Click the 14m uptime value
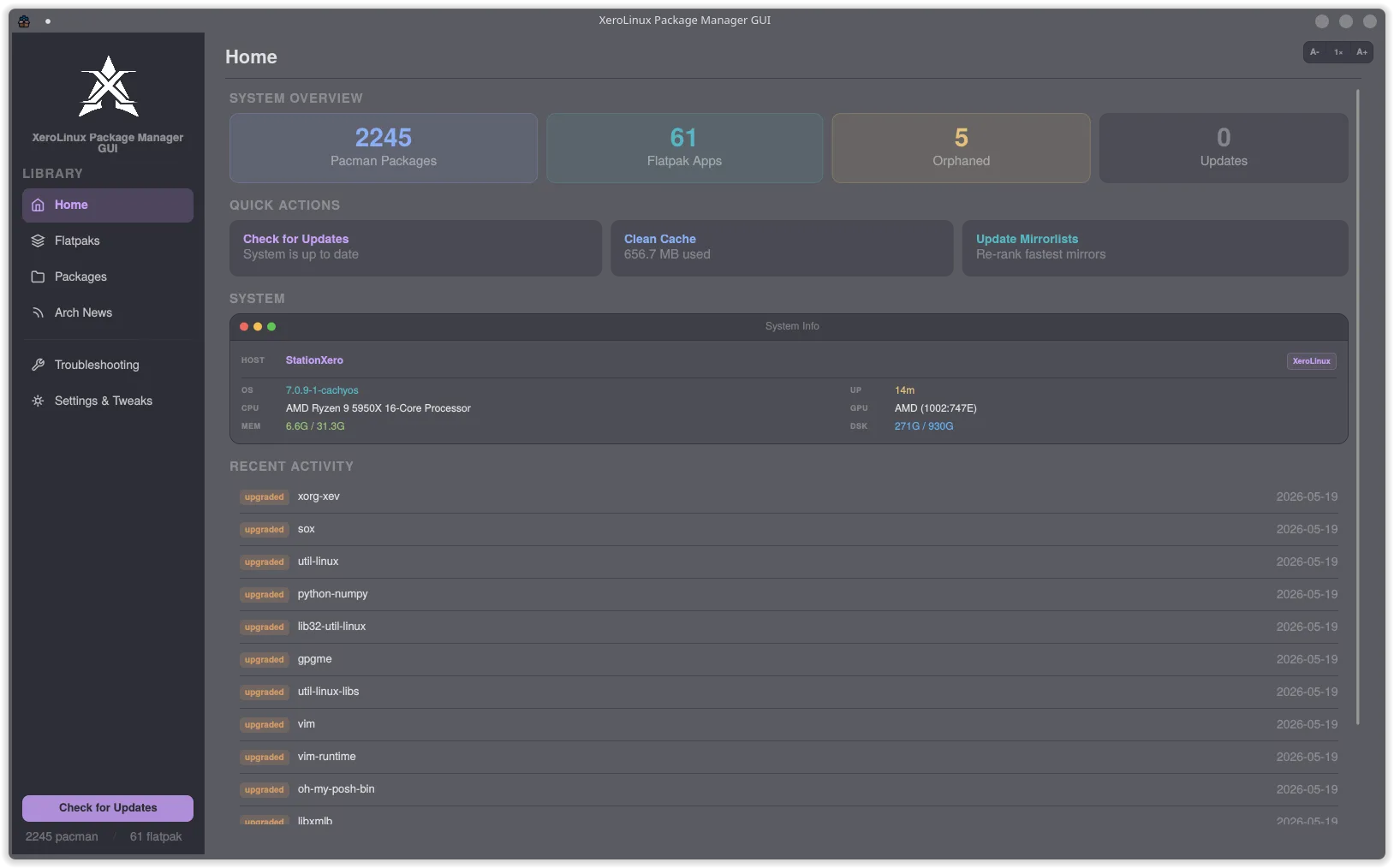Image resolution: width=1394 pixels, height=868 pixels. (904, 390)
